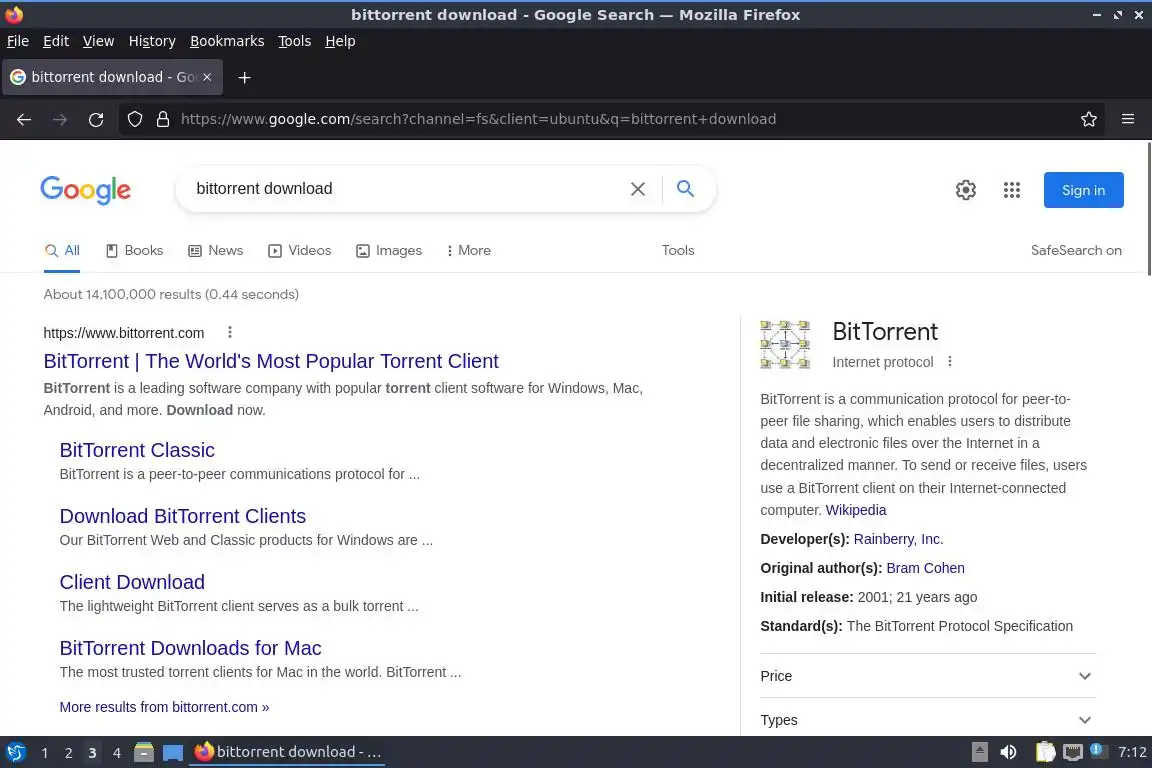This screenshot has width=1152, height=768.
Task: Open BitTorrent Downloads for Mac link
Action: pos(190,648)
